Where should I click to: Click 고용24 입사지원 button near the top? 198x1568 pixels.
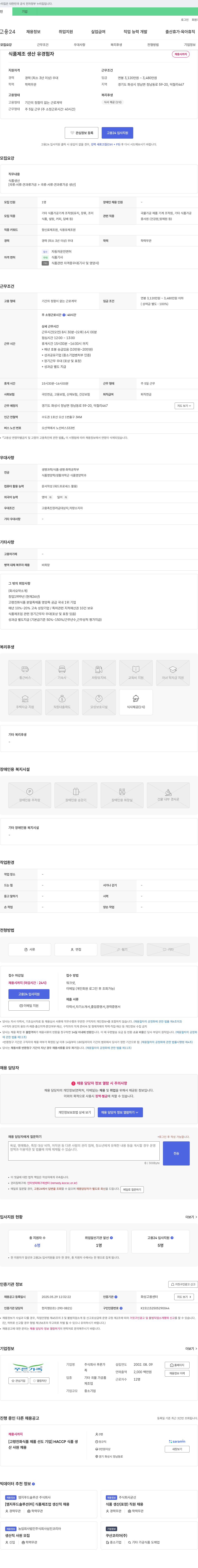pos(118,133)
